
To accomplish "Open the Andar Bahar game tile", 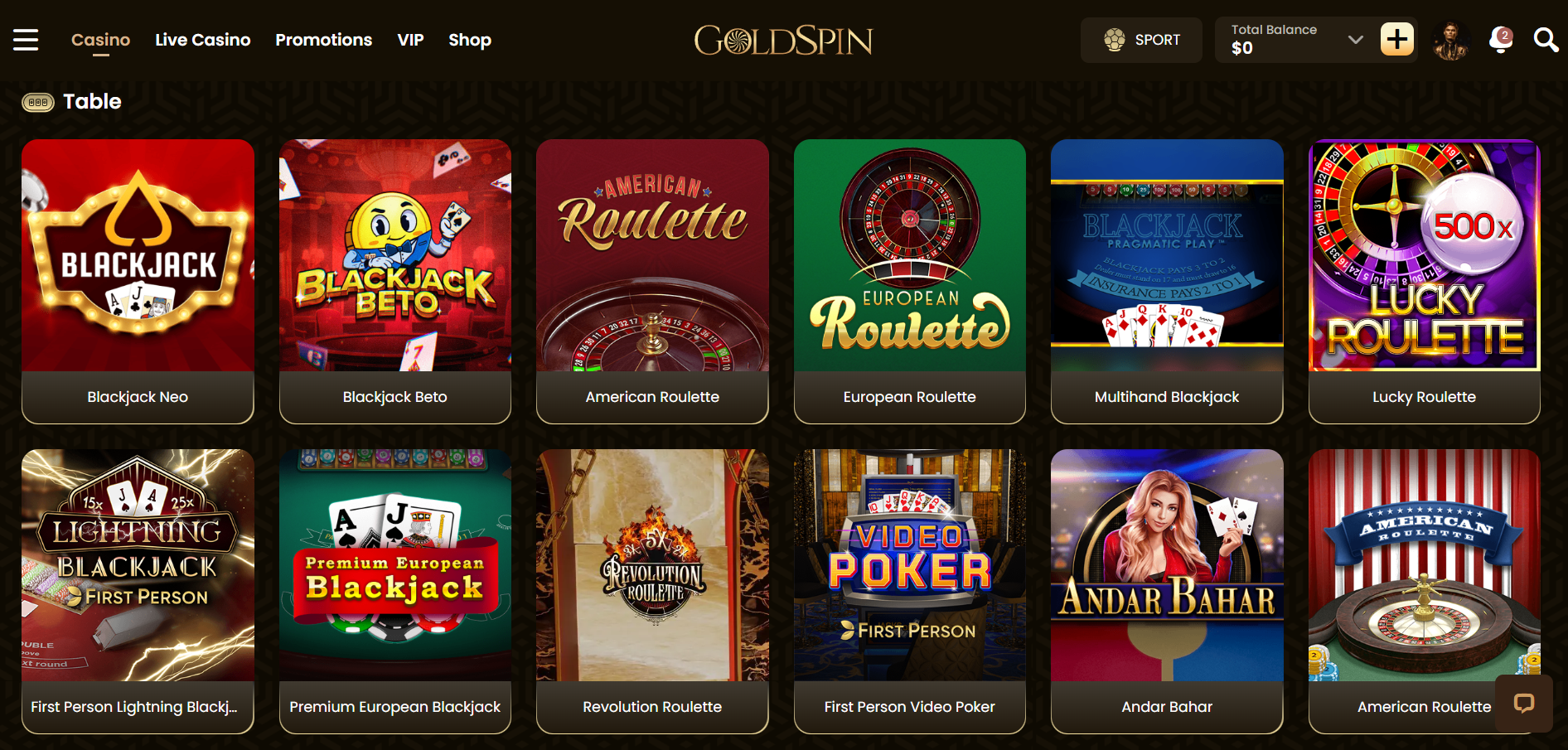I will pyautogui.click(x=1167, y=591).
